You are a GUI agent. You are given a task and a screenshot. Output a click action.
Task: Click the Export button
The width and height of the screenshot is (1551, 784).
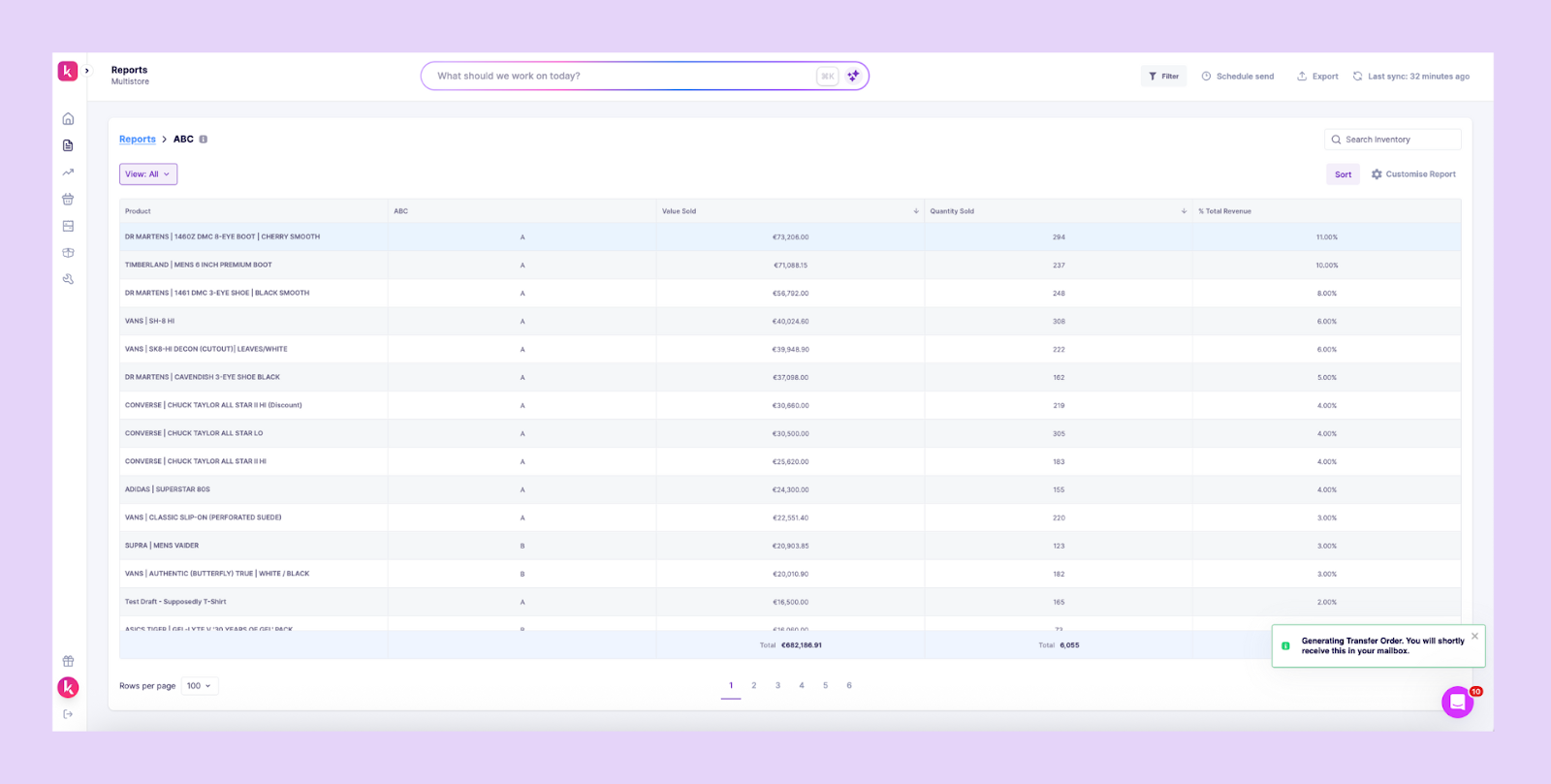(x=1317, y=76)
